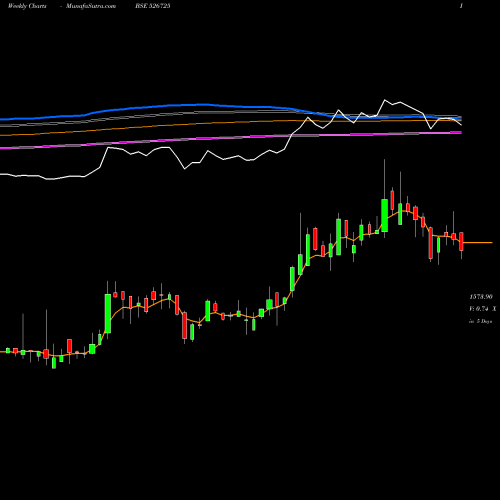Image resolution: width=500 pixels, height=500 pixels.
Task: Click the '1573.90' price value
Action: (x=481, y=297)
